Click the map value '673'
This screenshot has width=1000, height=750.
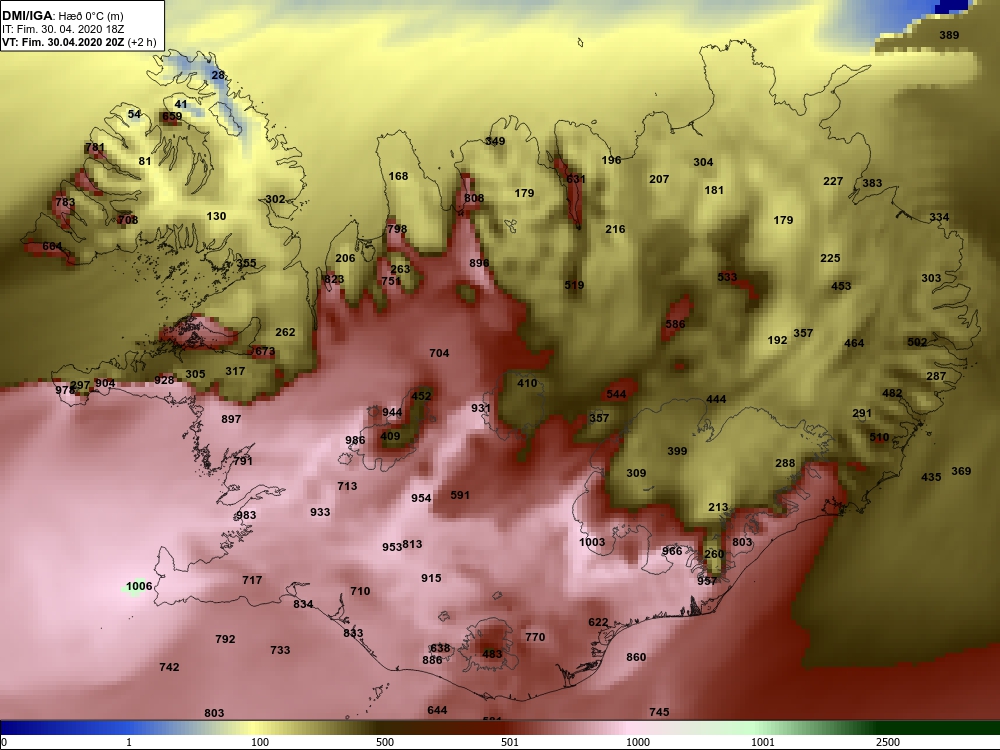[x=264, y=351]
